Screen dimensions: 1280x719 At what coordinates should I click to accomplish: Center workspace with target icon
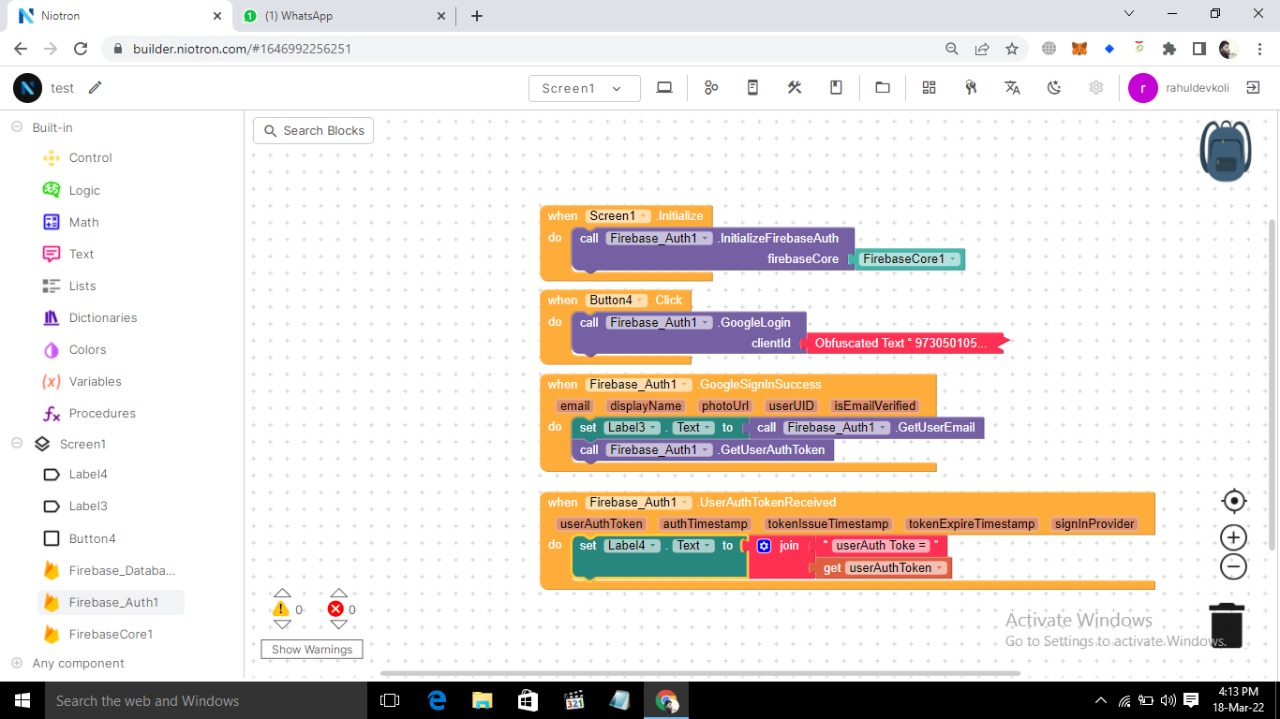pos(1234,501)
